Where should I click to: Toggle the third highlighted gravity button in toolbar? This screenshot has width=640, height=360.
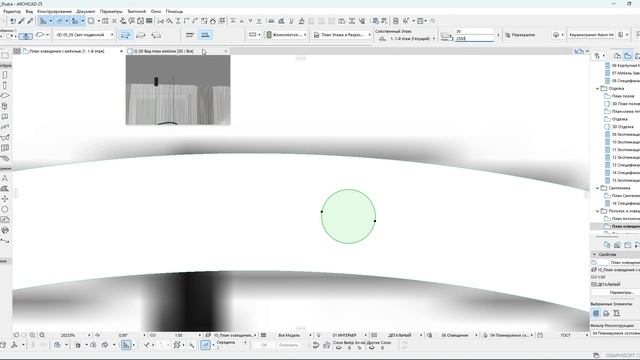click(75, 21)
